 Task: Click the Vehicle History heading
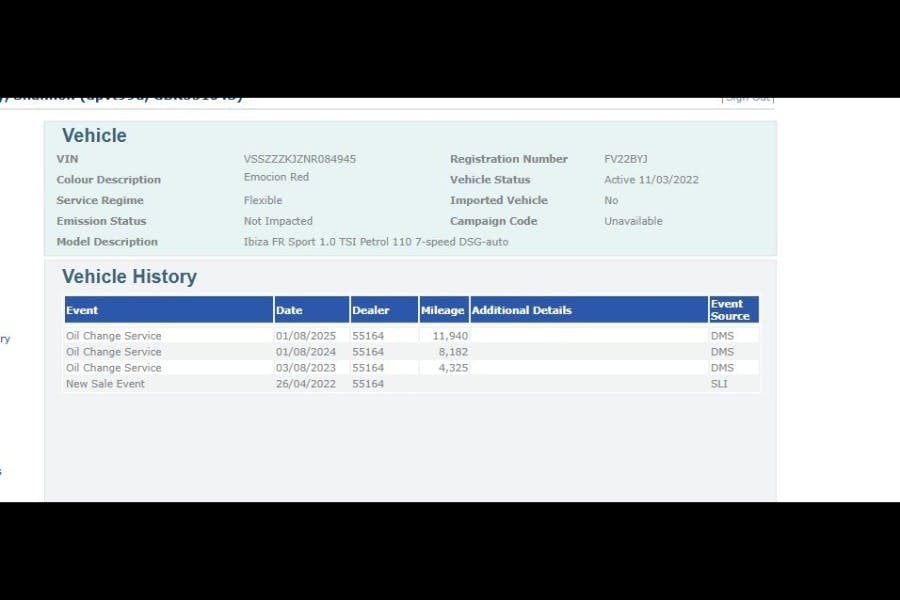(129, 277)
